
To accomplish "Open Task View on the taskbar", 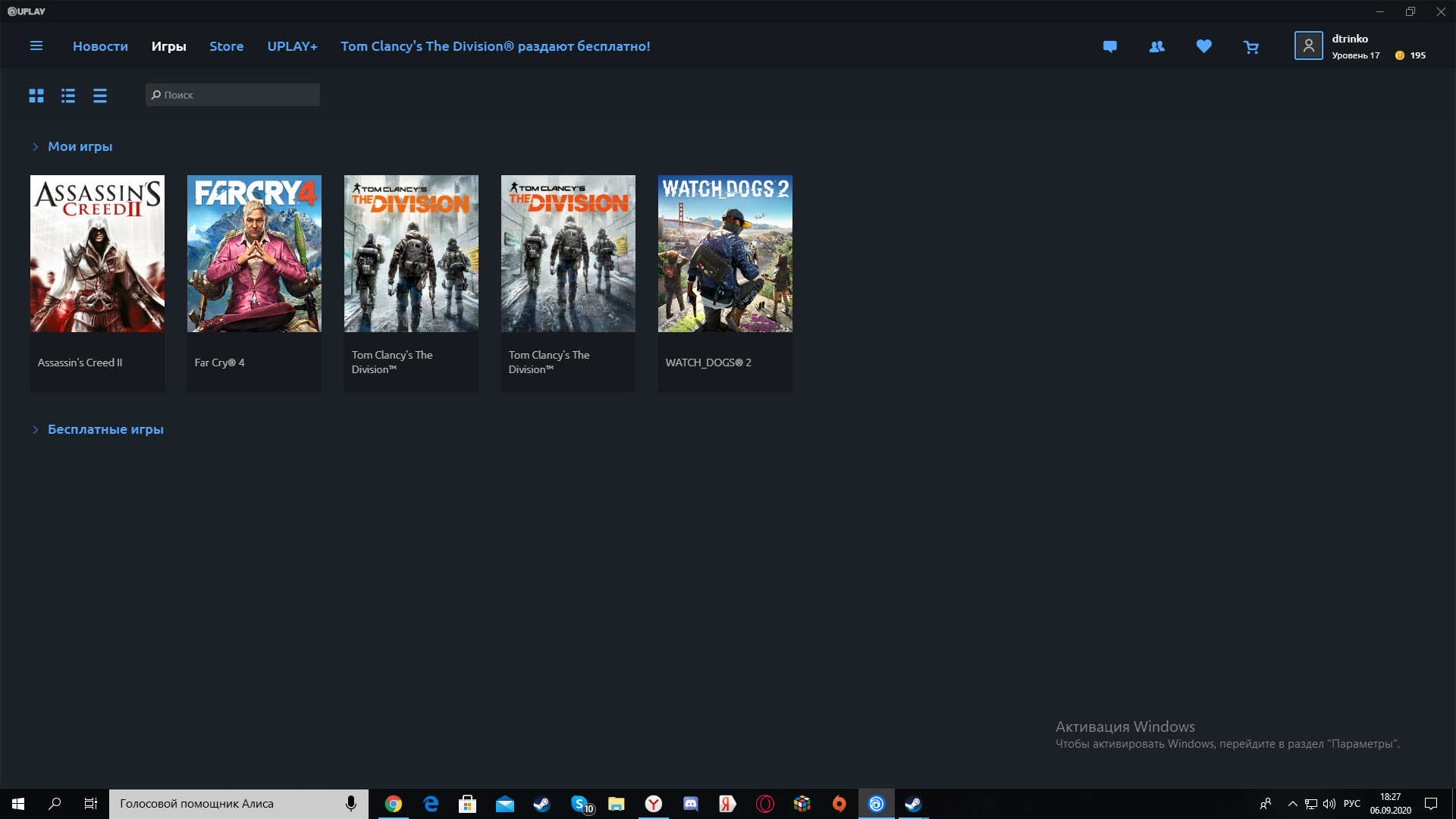I will pyautogui.click(x=91, y=804).
